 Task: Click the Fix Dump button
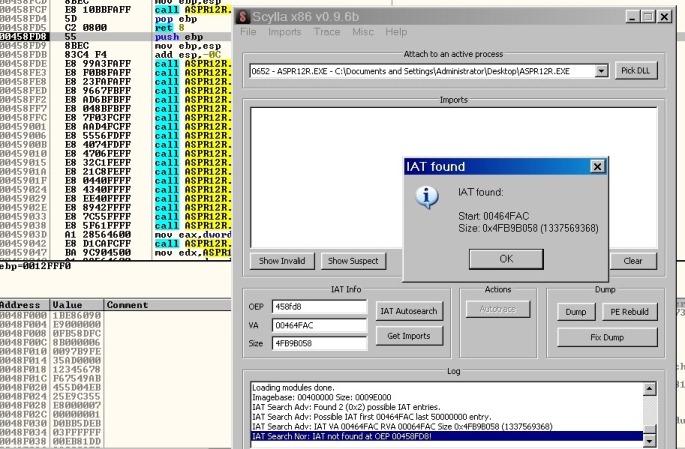click(607, 337)
